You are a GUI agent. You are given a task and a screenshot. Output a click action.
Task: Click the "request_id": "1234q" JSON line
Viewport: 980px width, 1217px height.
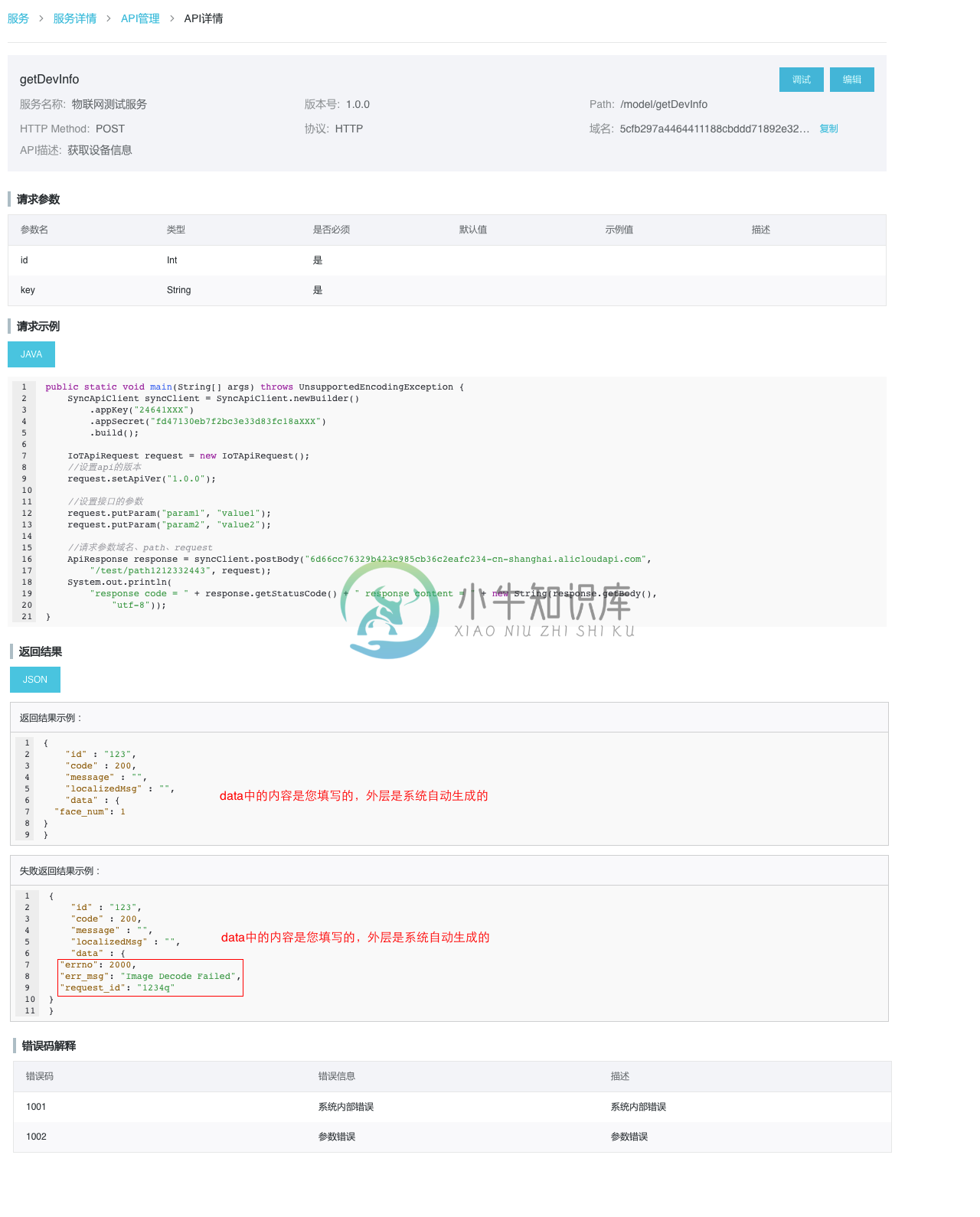pyautogui.click(x=117, y=987)
